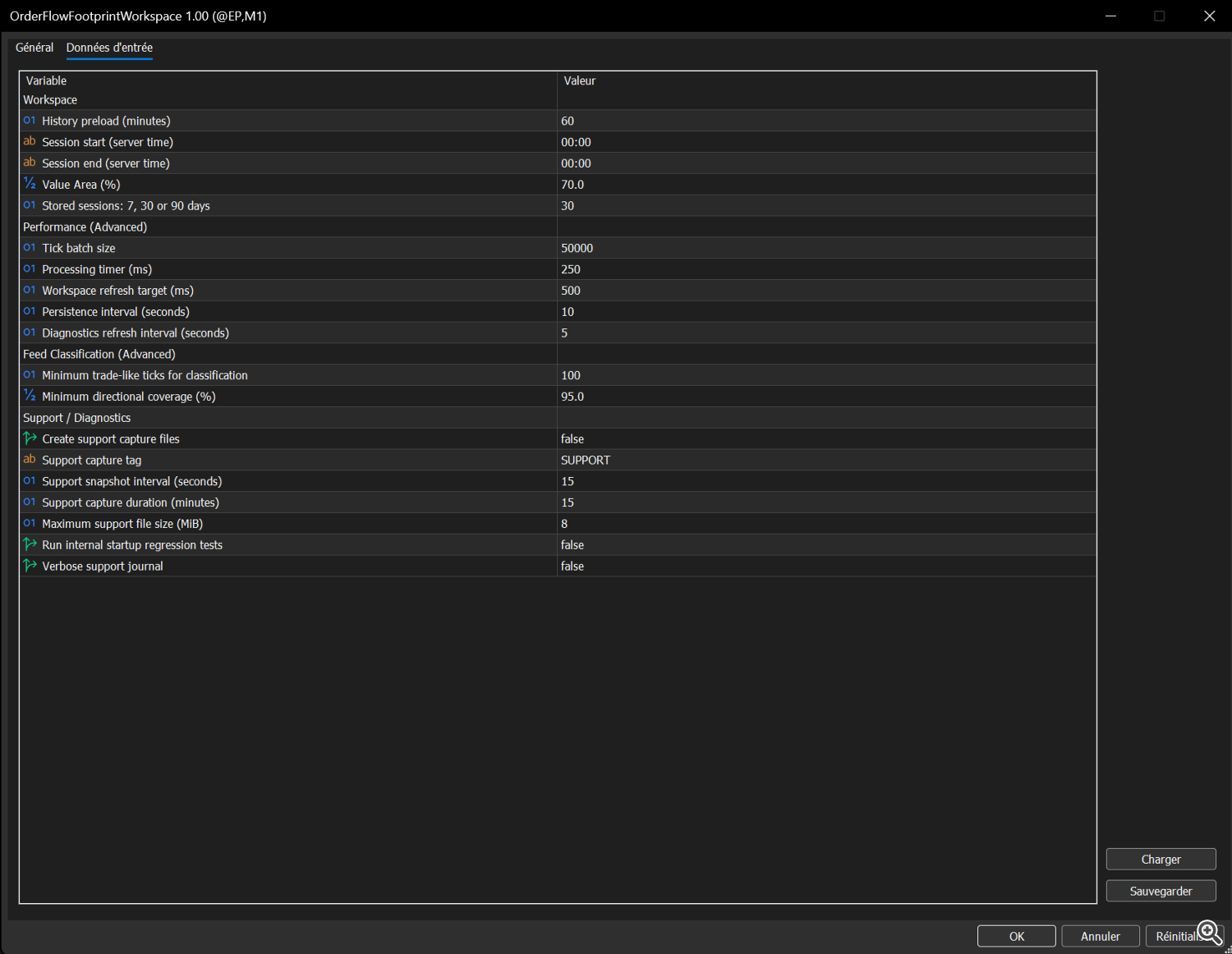
Task: Select the Performance (Advanced) section row
Action: [558, 227]
